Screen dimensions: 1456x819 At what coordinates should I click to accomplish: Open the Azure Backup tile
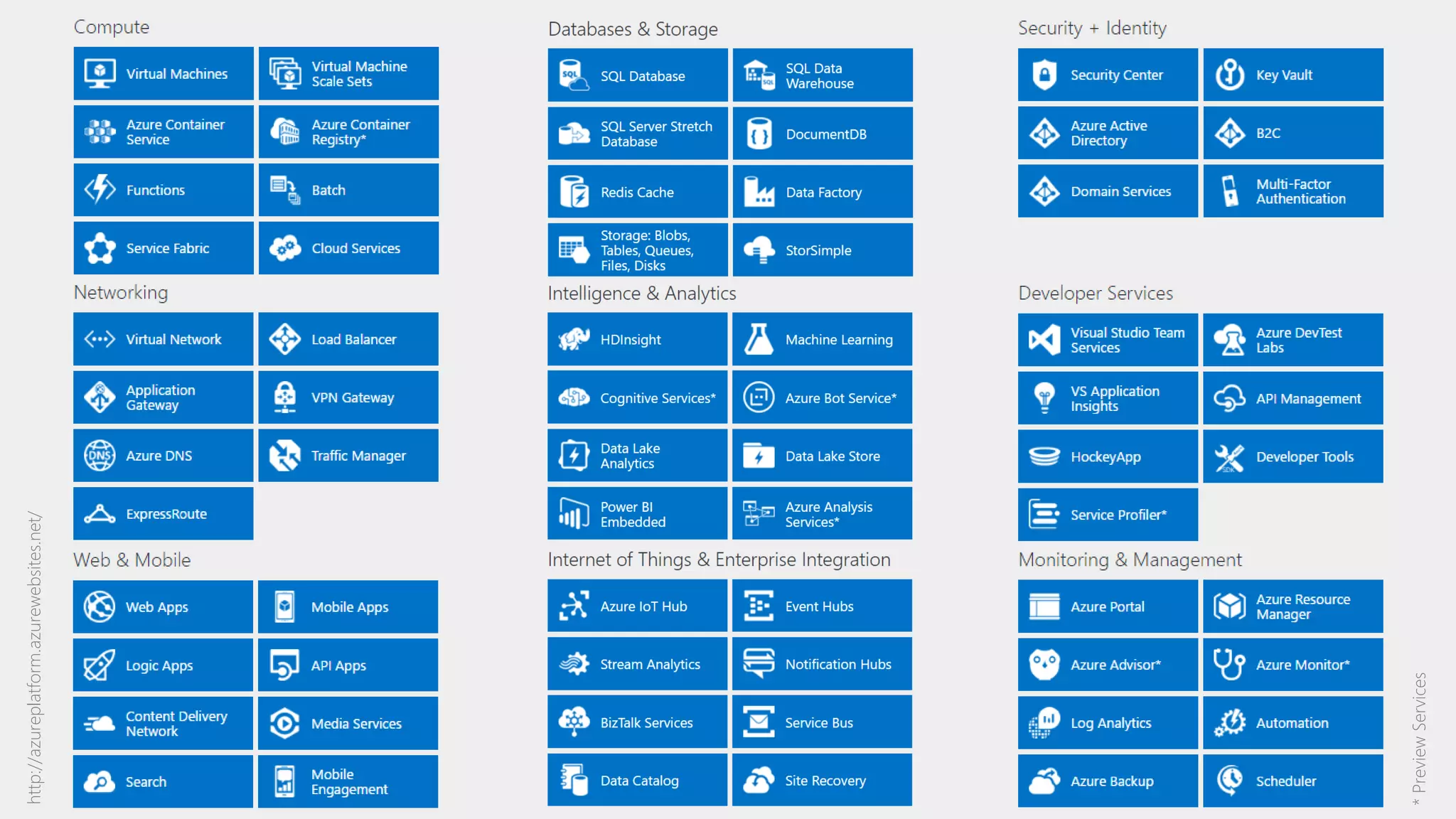[x=1108, y=781]
